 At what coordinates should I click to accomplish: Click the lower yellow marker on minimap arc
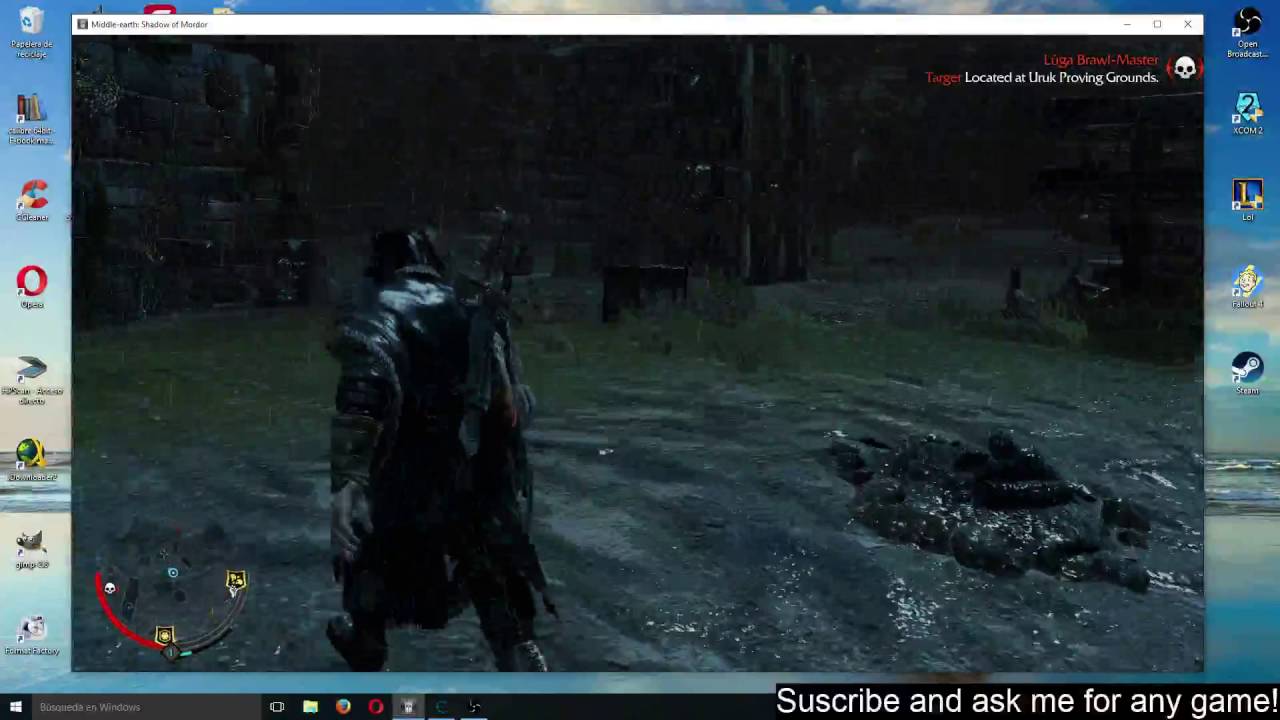[x=165, y=636]
